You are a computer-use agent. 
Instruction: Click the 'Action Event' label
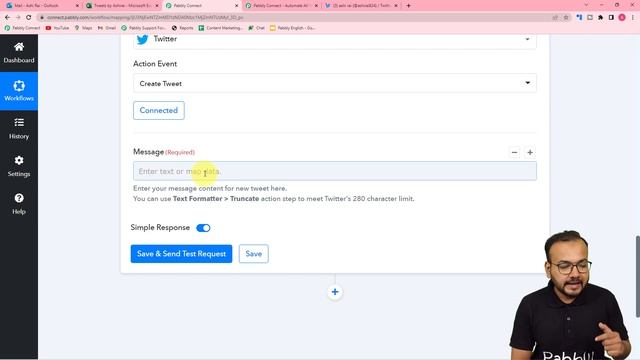(155, 64)
